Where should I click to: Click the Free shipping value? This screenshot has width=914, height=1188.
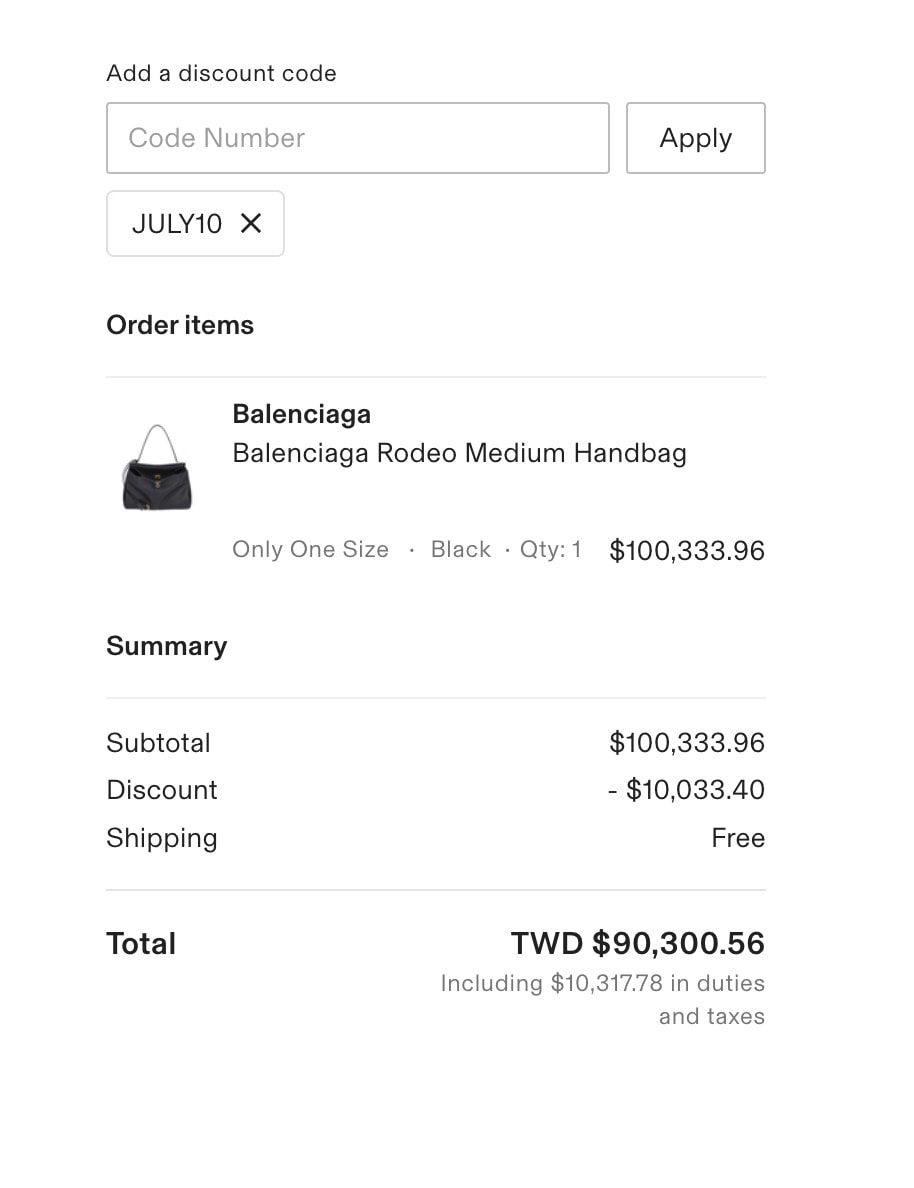(x=738, y=838)
